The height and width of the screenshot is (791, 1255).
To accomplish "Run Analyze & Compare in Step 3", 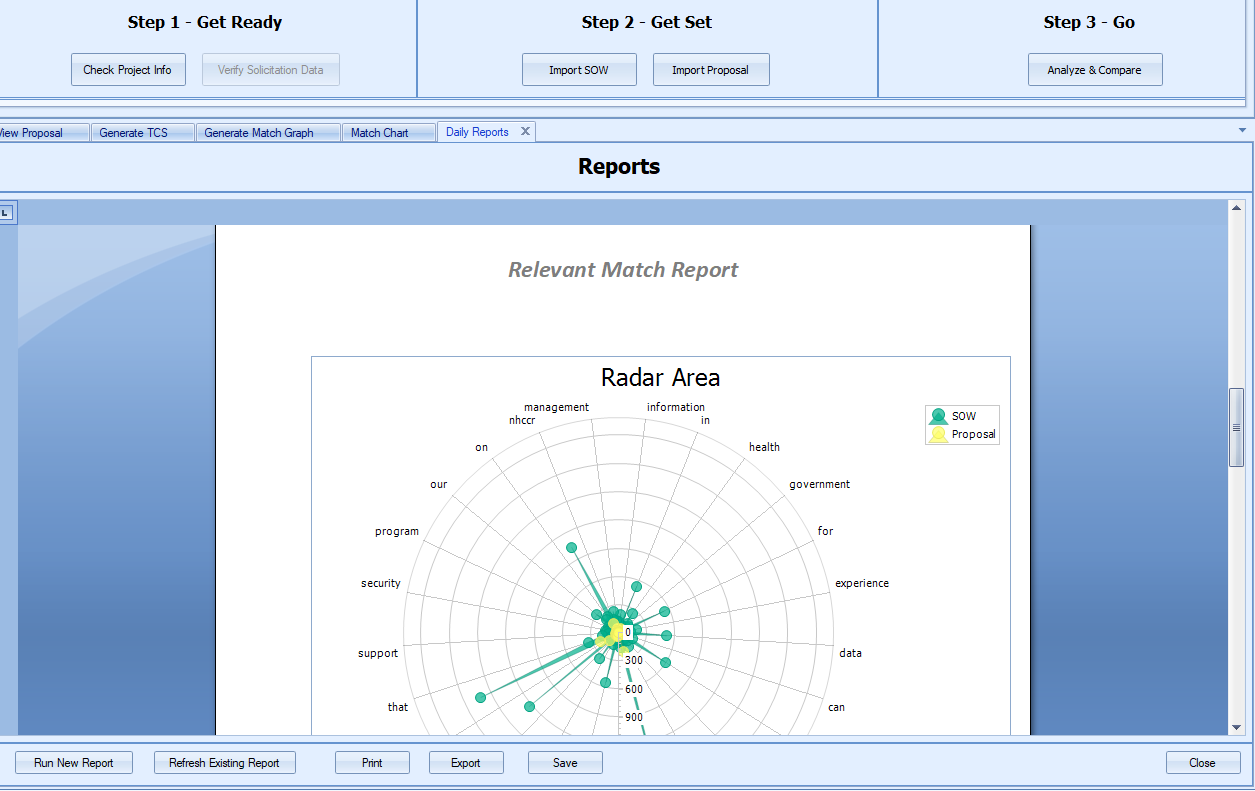I will [1095, 69].
